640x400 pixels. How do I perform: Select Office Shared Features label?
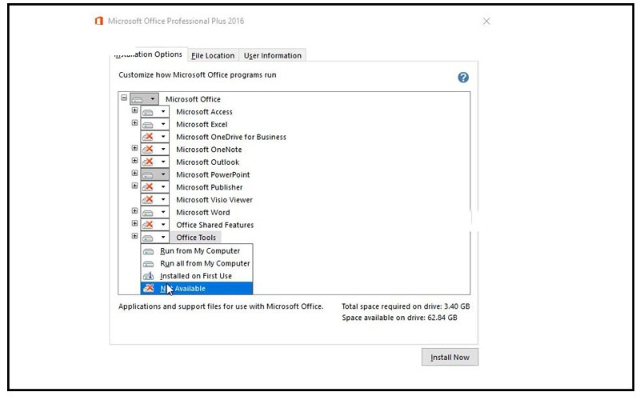[215, 225]
